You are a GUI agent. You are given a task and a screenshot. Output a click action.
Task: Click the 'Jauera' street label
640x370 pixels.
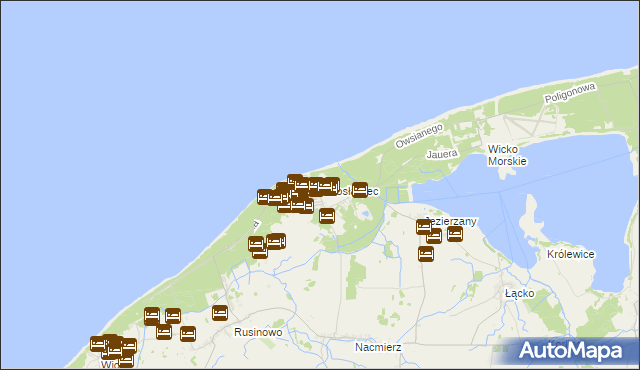(x=442, y=154)
